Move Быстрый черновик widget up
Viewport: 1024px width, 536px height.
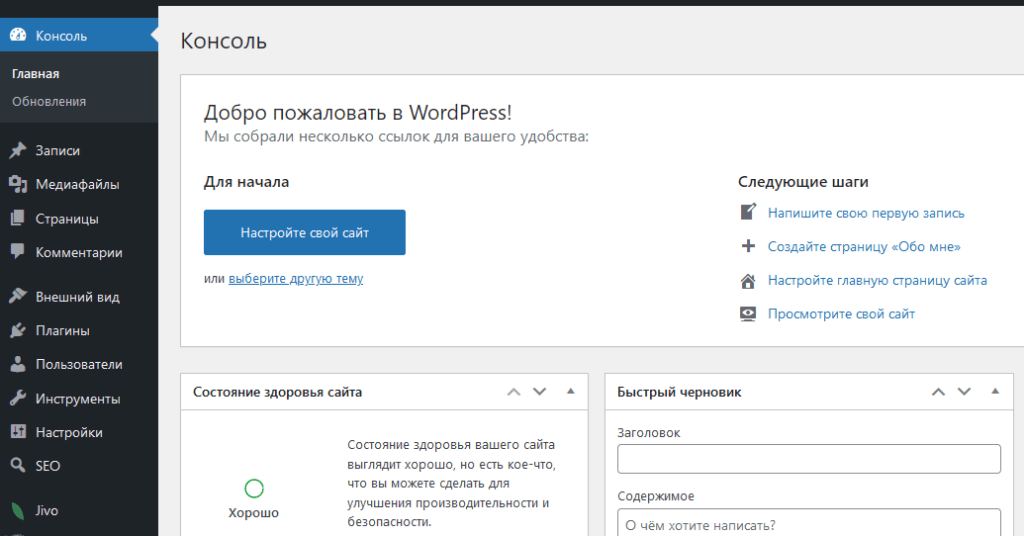[x=938, y=392]
